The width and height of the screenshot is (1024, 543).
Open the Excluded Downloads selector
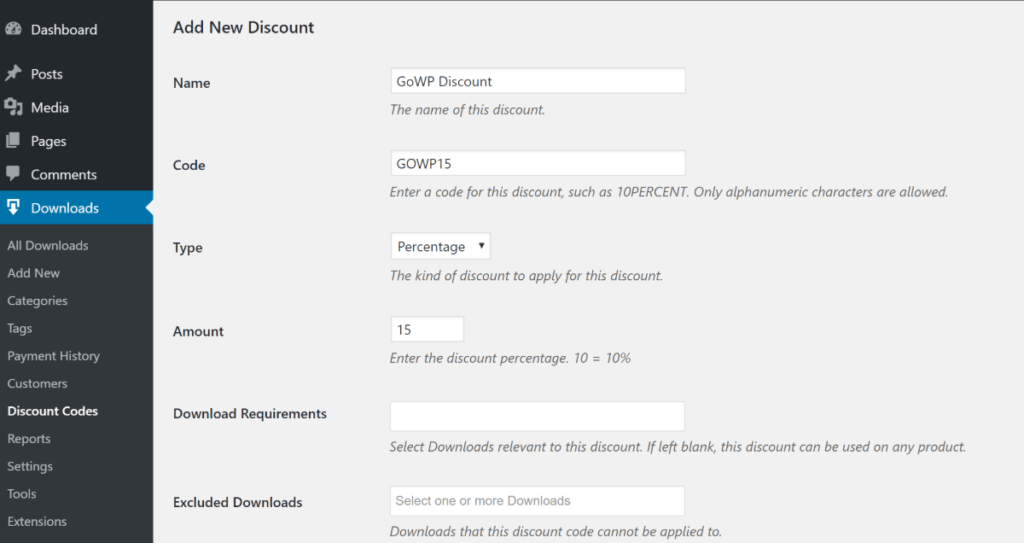click(x=537, y=501)
